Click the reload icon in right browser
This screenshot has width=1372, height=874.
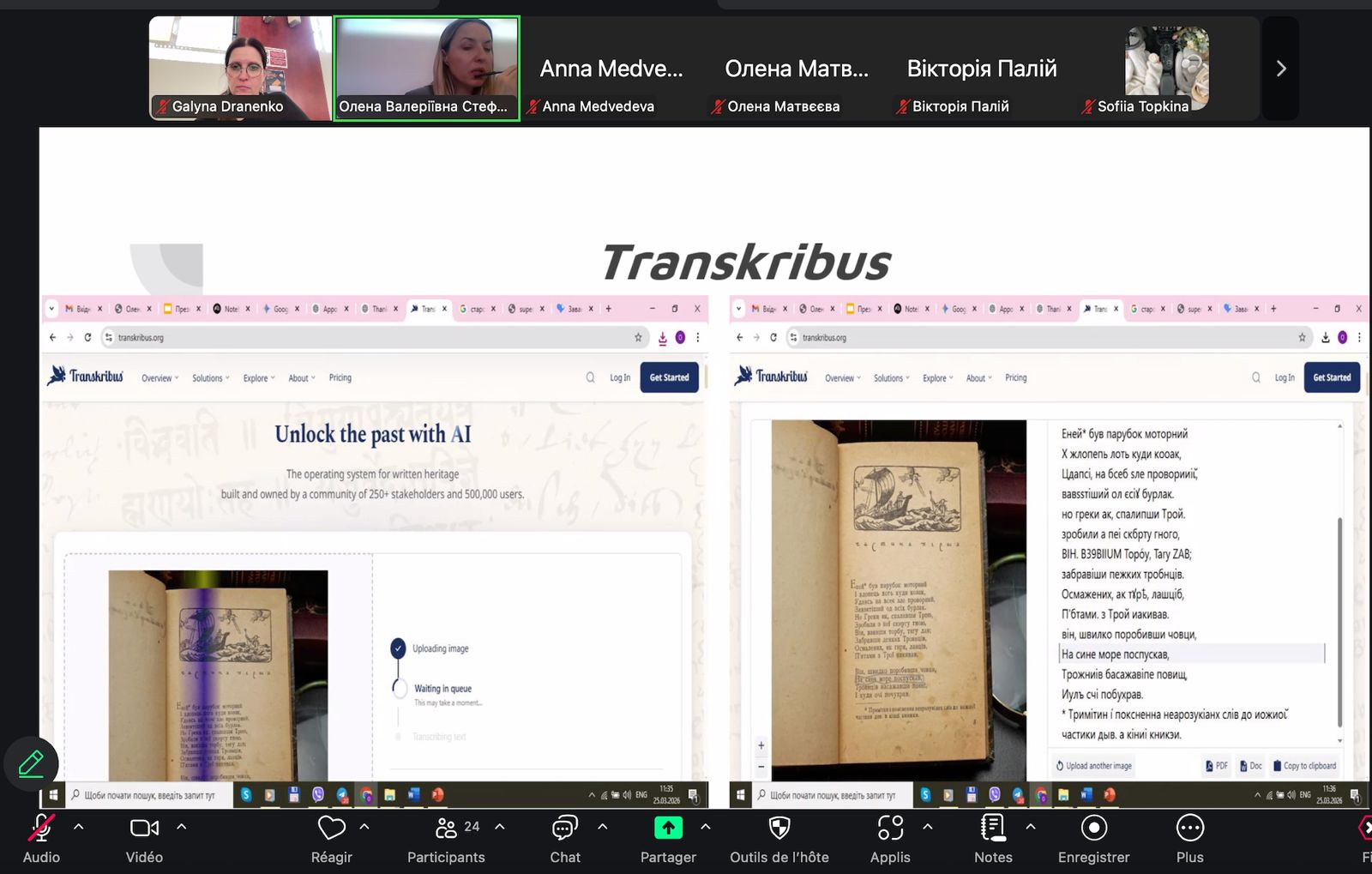(x=773, y=338)
